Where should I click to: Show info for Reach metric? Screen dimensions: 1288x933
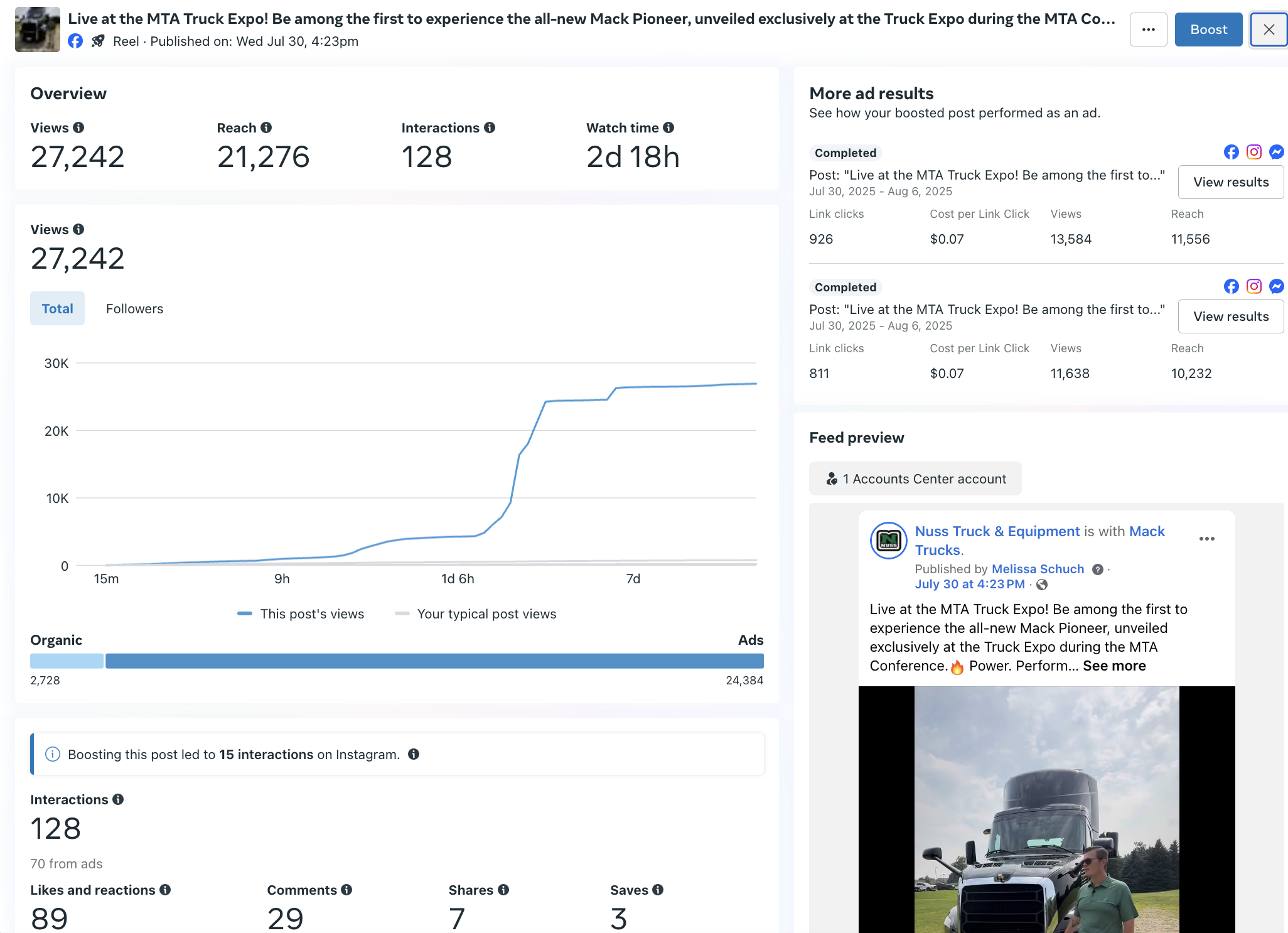click(266, 127)
